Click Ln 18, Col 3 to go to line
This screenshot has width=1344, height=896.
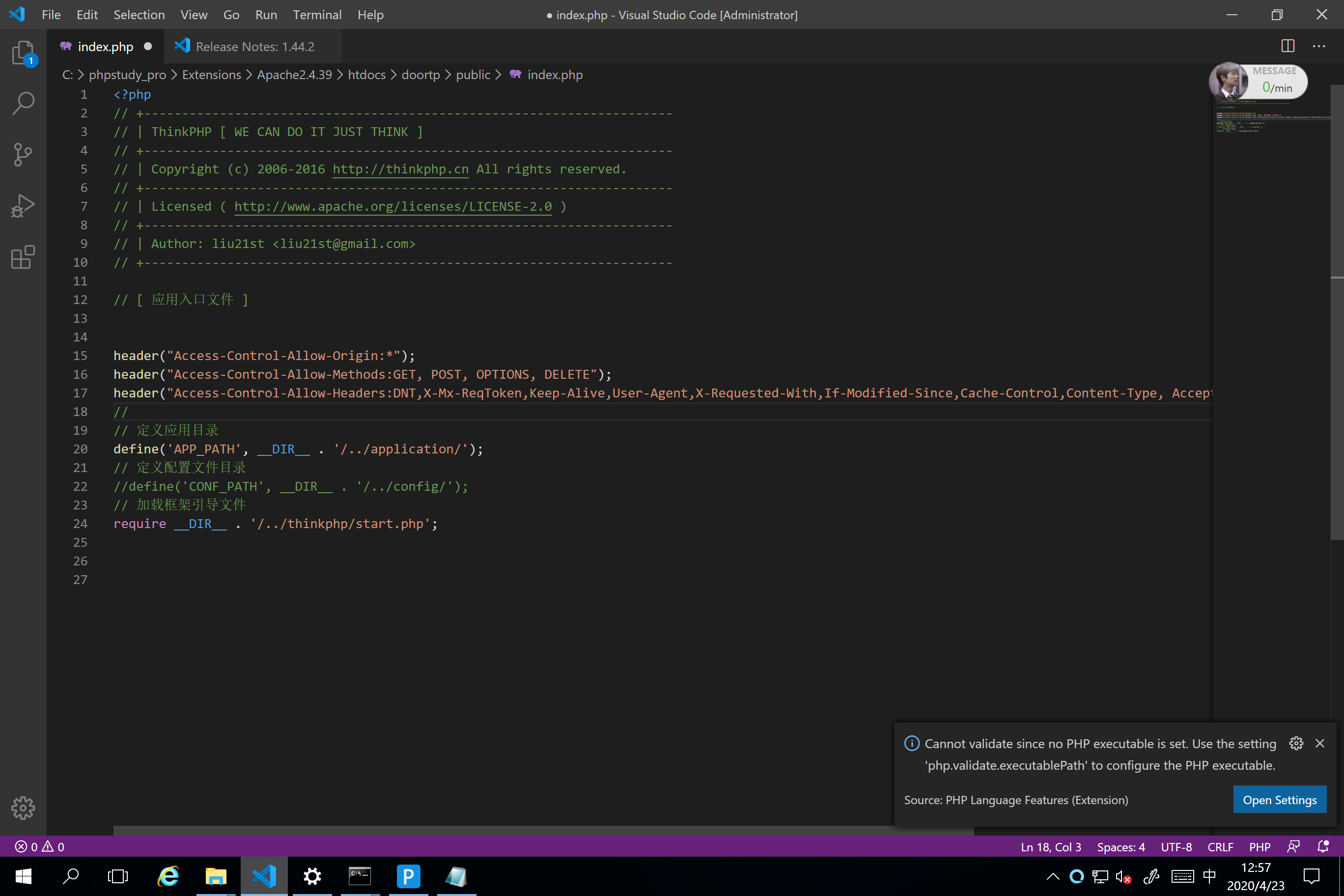[x=1050, y=846]
